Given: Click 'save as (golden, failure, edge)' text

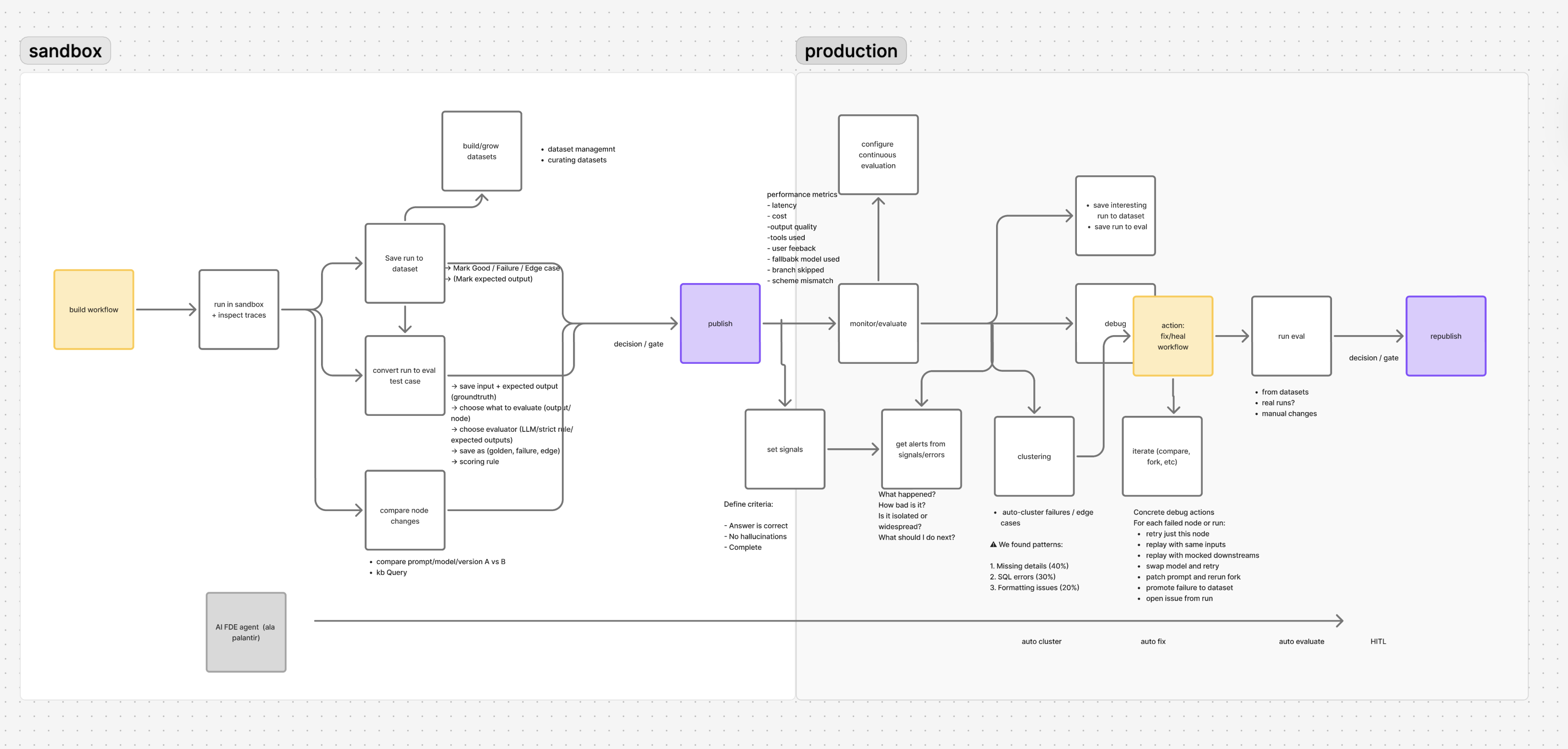Looking at the screenshot, I should point(510,452).
